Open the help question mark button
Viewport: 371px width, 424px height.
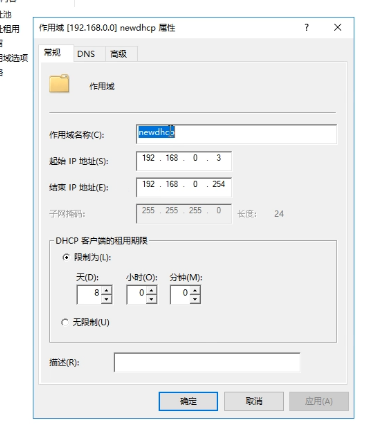coord(307,28)
